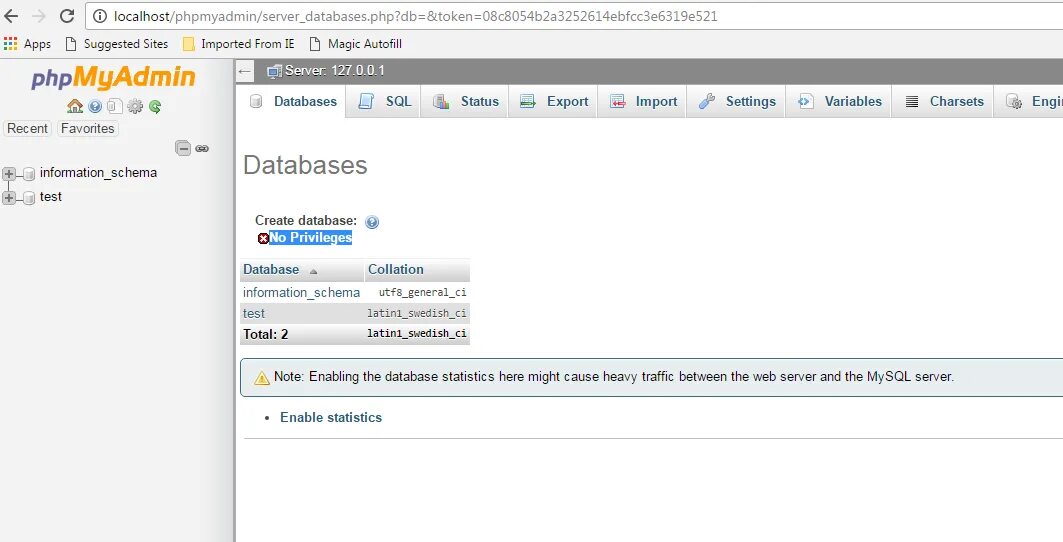Screen dimensions: 1063x542
Task: Select information_schema in navigation tree
Action: tap(98, 173)
